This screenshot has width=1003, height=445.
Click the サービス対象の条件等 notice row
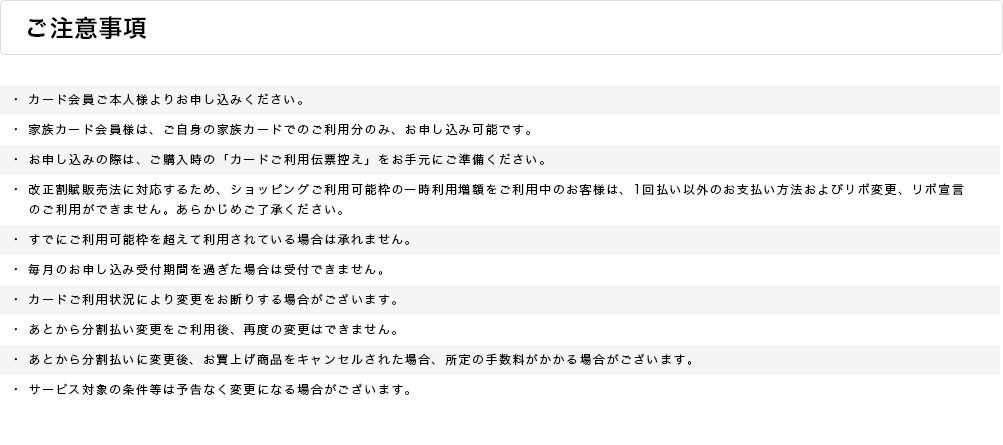point(500,389)
